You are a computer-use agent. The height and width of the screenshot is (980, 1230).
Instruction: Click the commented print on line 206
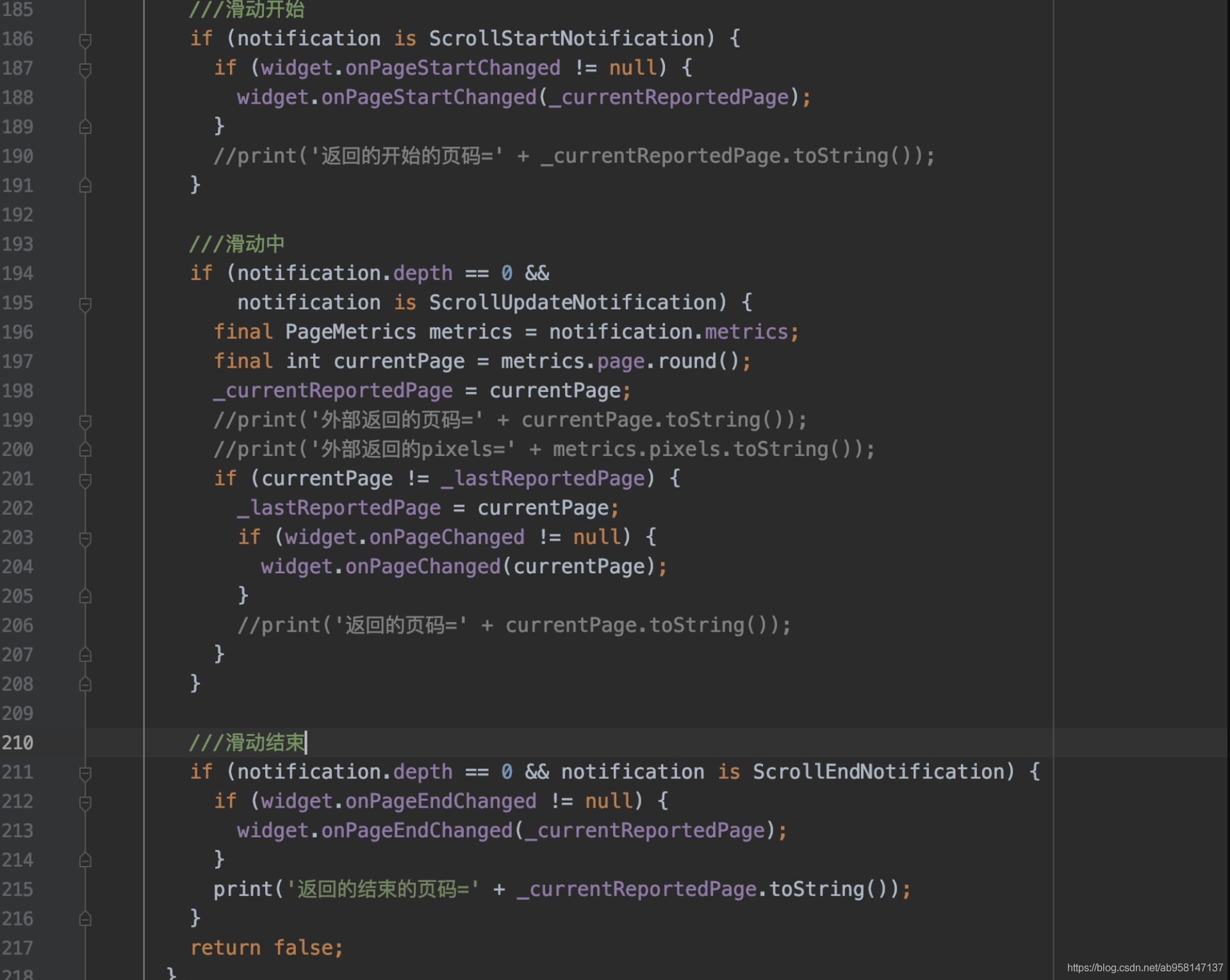pyautogui.click(x=514, y=626)
